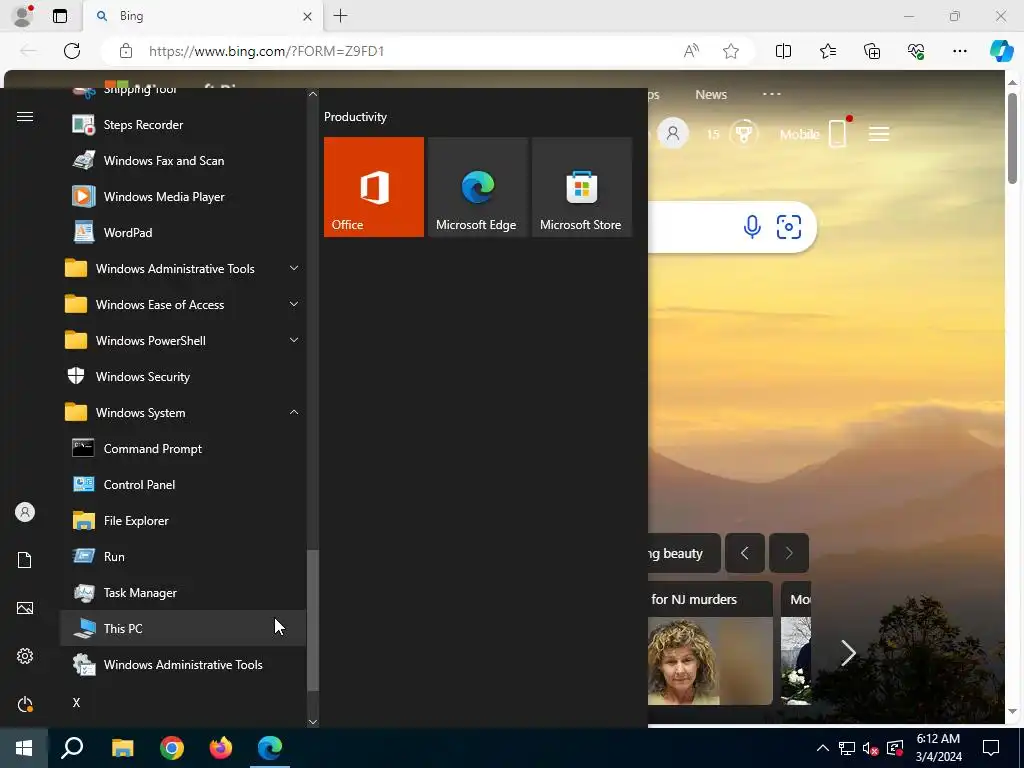Screen dimensions: 1024x768
Task: Open File Explorer on the taskbar
Action: 122,748
